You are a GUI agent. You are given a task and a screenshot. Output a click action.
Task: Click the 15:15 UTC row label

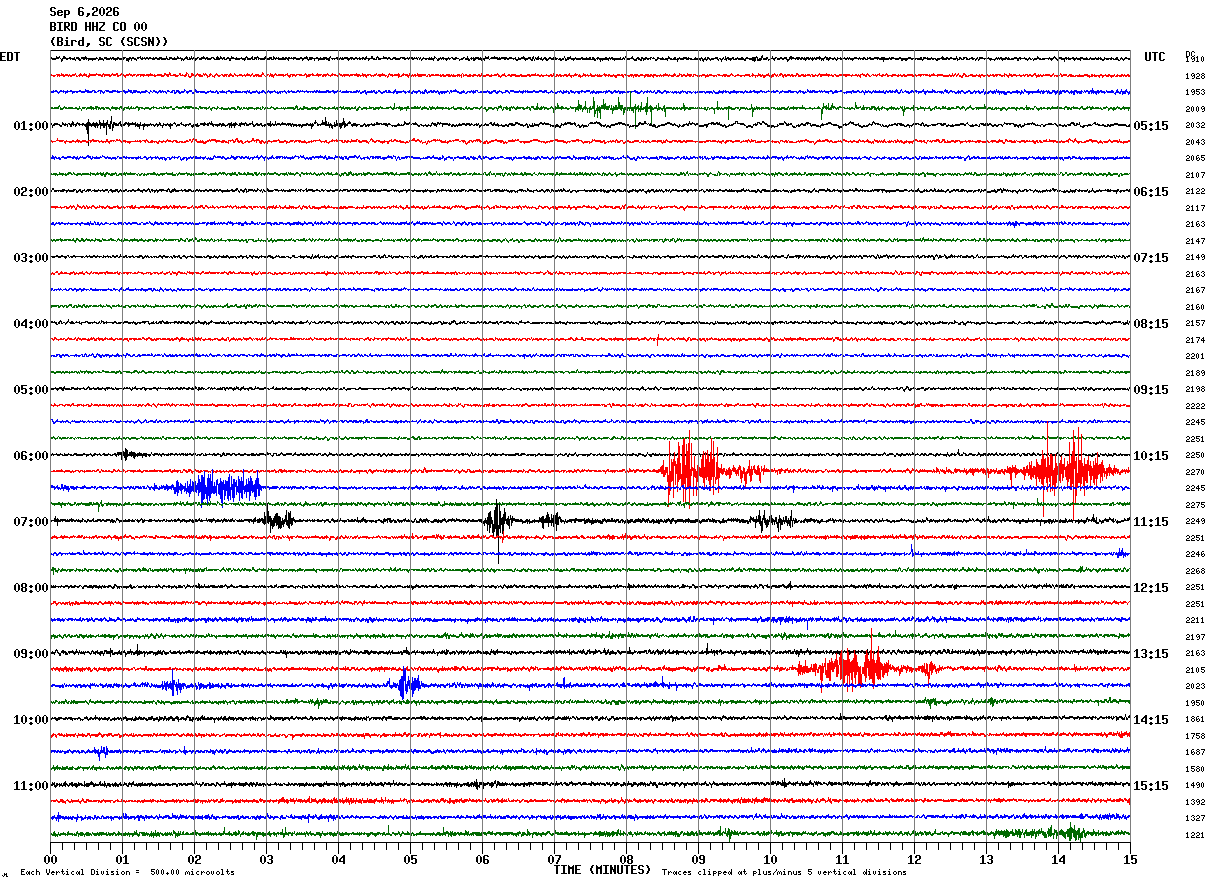click(1151, 786)
